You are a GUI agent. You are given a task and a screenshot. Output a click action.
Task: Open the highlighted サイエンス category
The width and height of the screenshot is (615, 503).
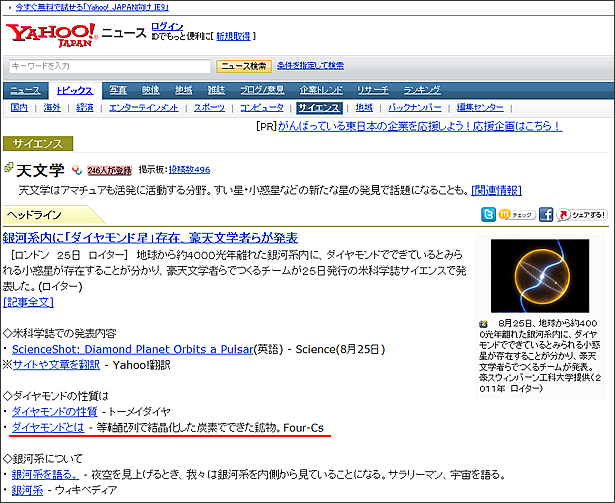[319, 108]
